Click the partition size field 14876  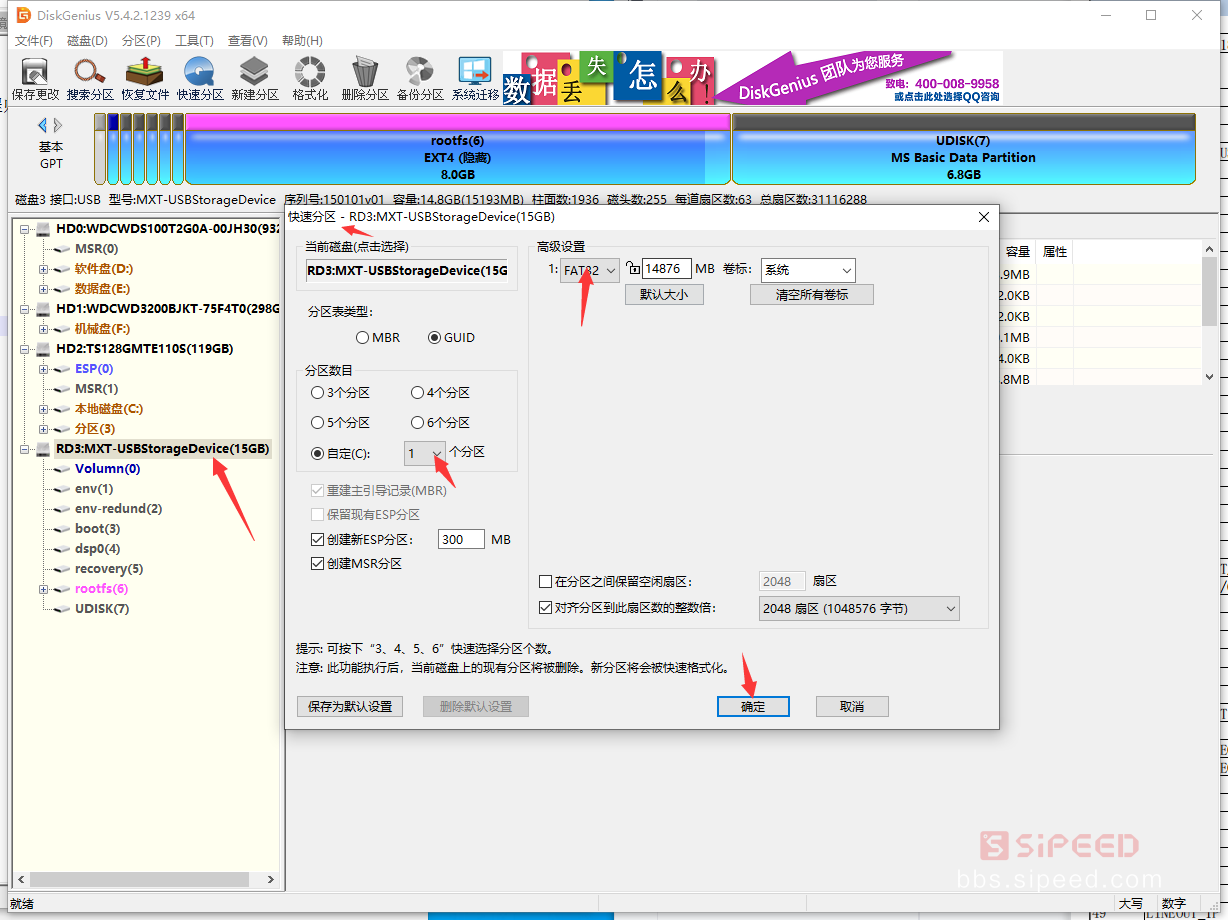[x=667, y=269]
